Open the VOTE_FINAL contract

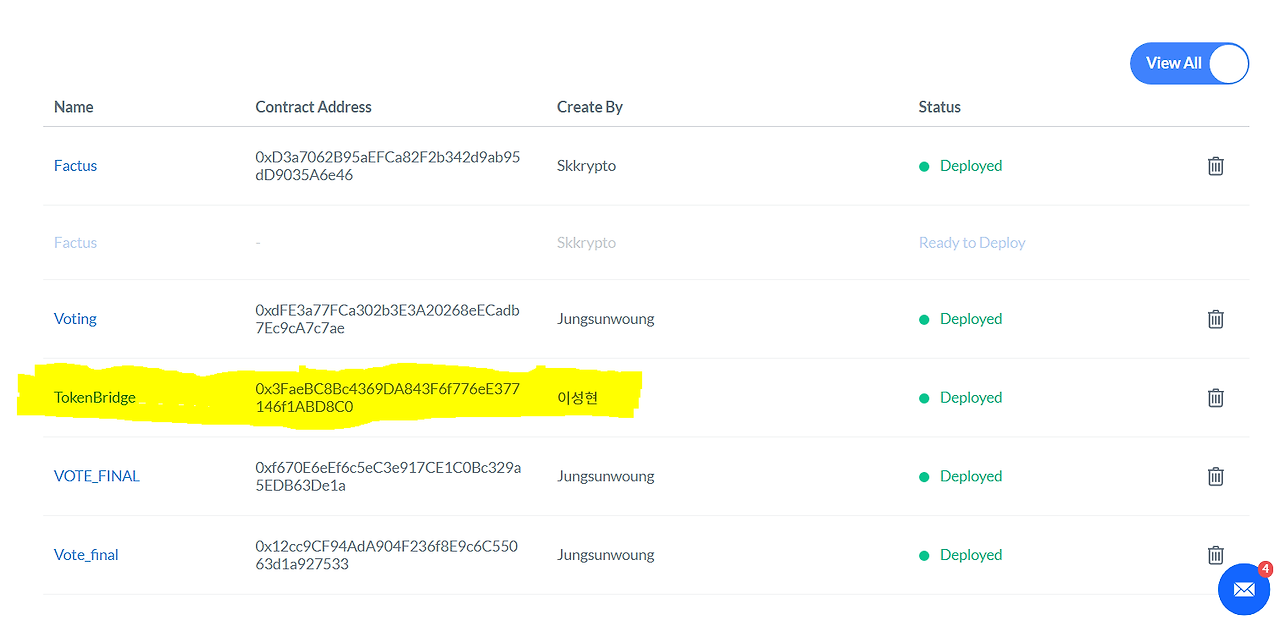[97, 476]
